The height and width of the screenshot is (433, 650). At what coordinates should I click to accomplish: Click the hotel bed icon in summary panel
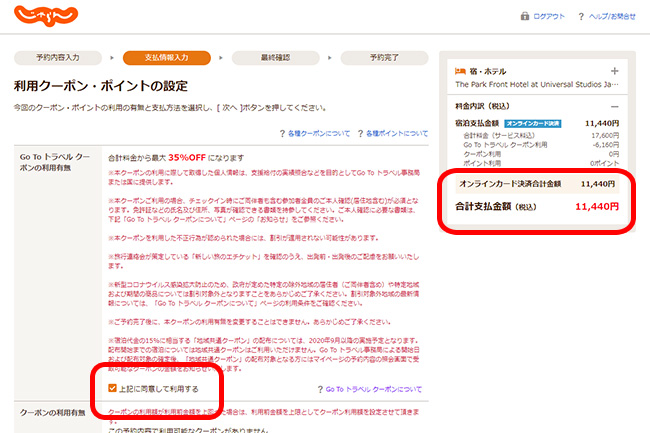coord(460,72)
